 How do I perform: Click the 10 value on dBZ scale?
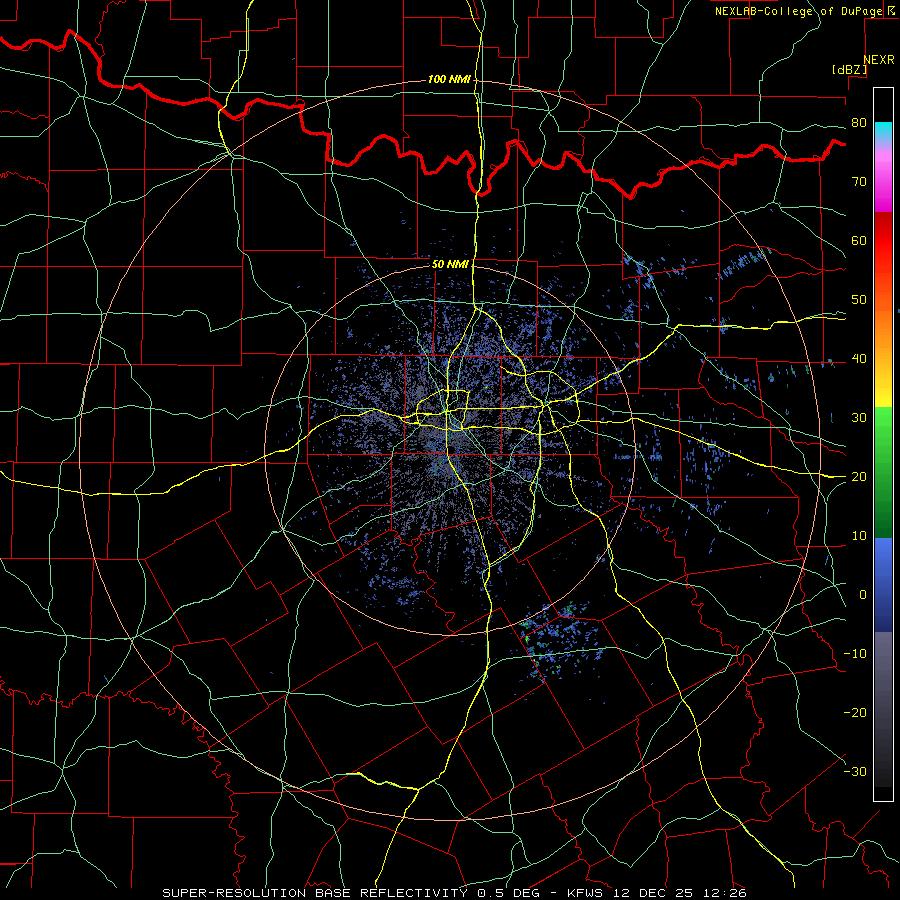point(859,536)
